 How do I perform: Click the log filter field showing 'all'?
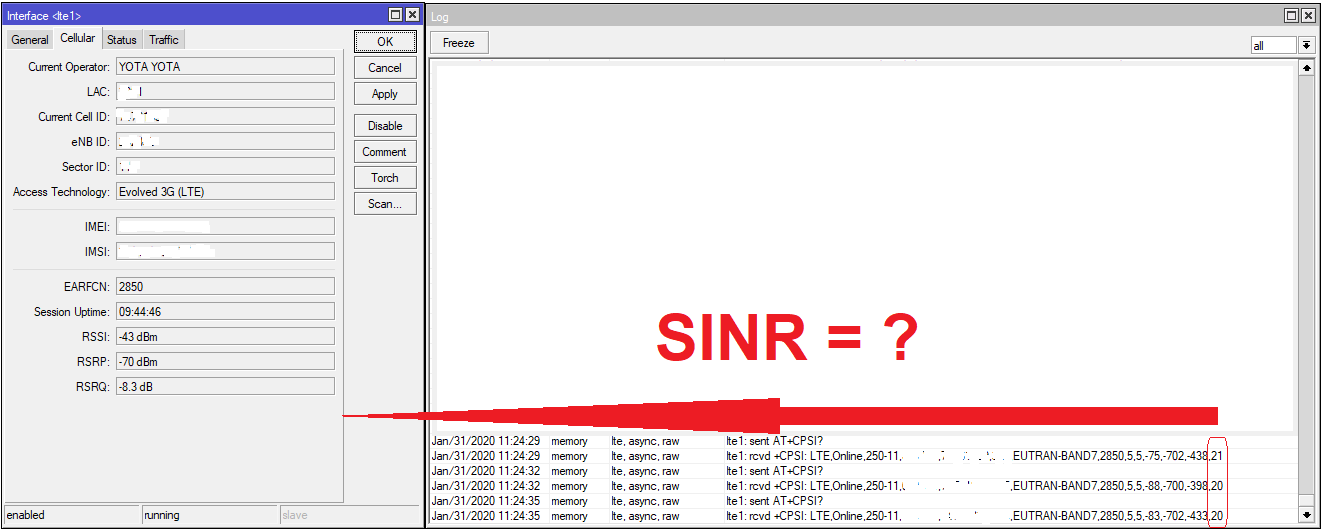click(x=1273, y=45)
